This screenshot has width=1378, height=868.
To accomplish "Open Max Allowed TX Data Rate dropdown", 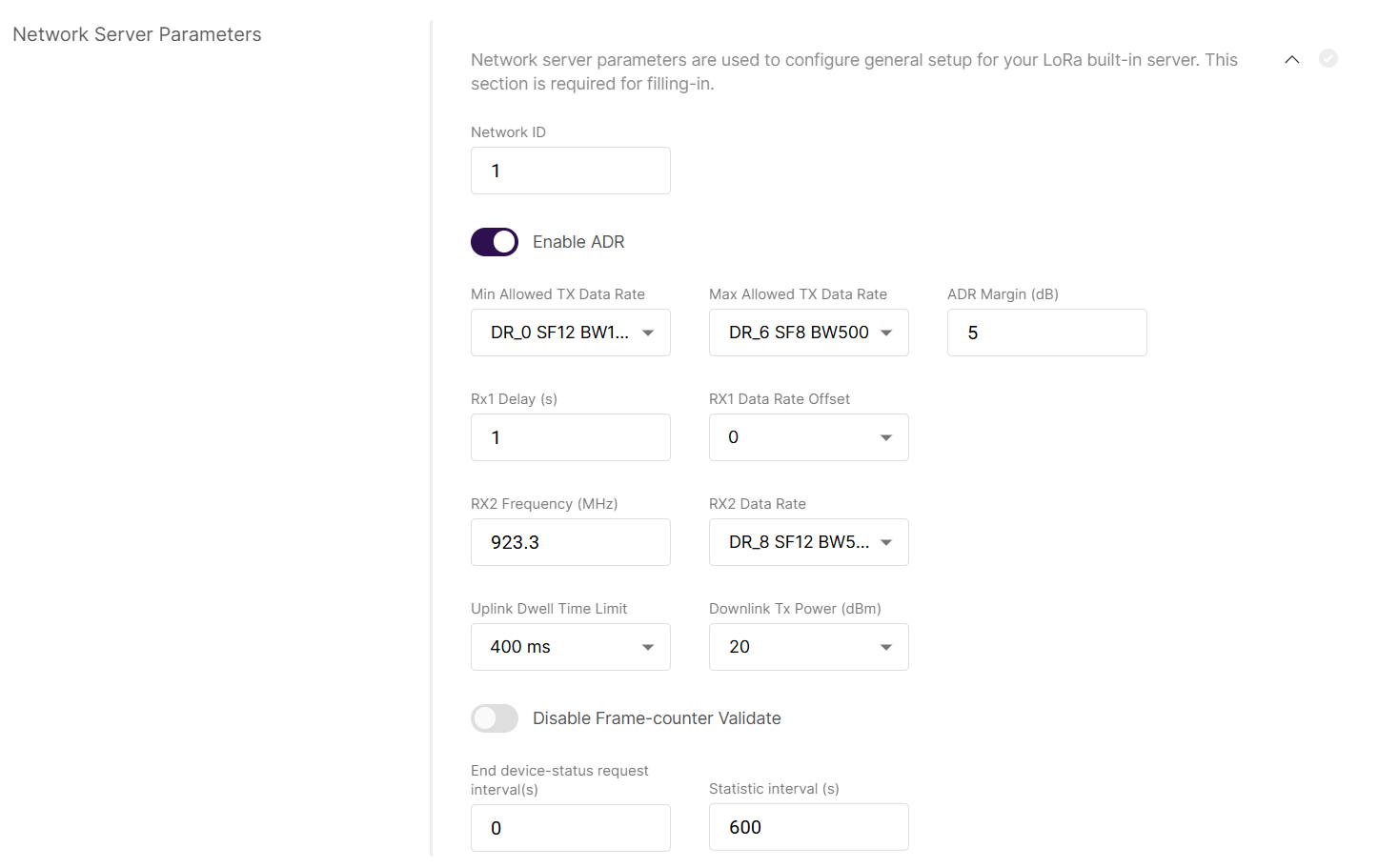I will click(809, 333).
